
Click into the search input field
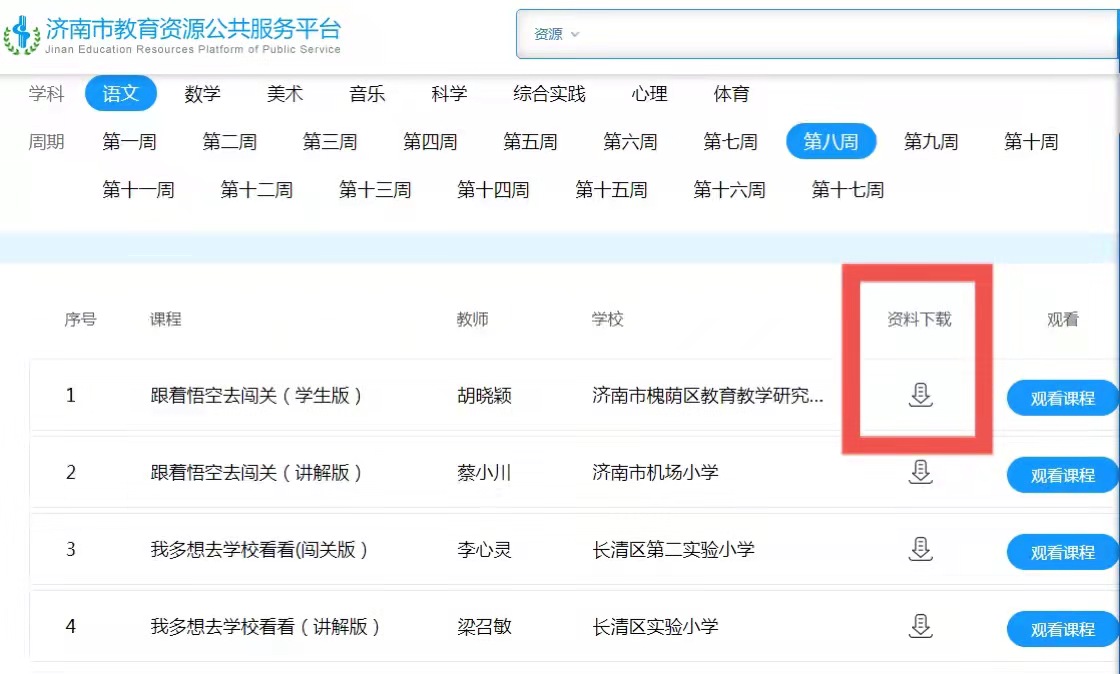[x=850, y=34]
